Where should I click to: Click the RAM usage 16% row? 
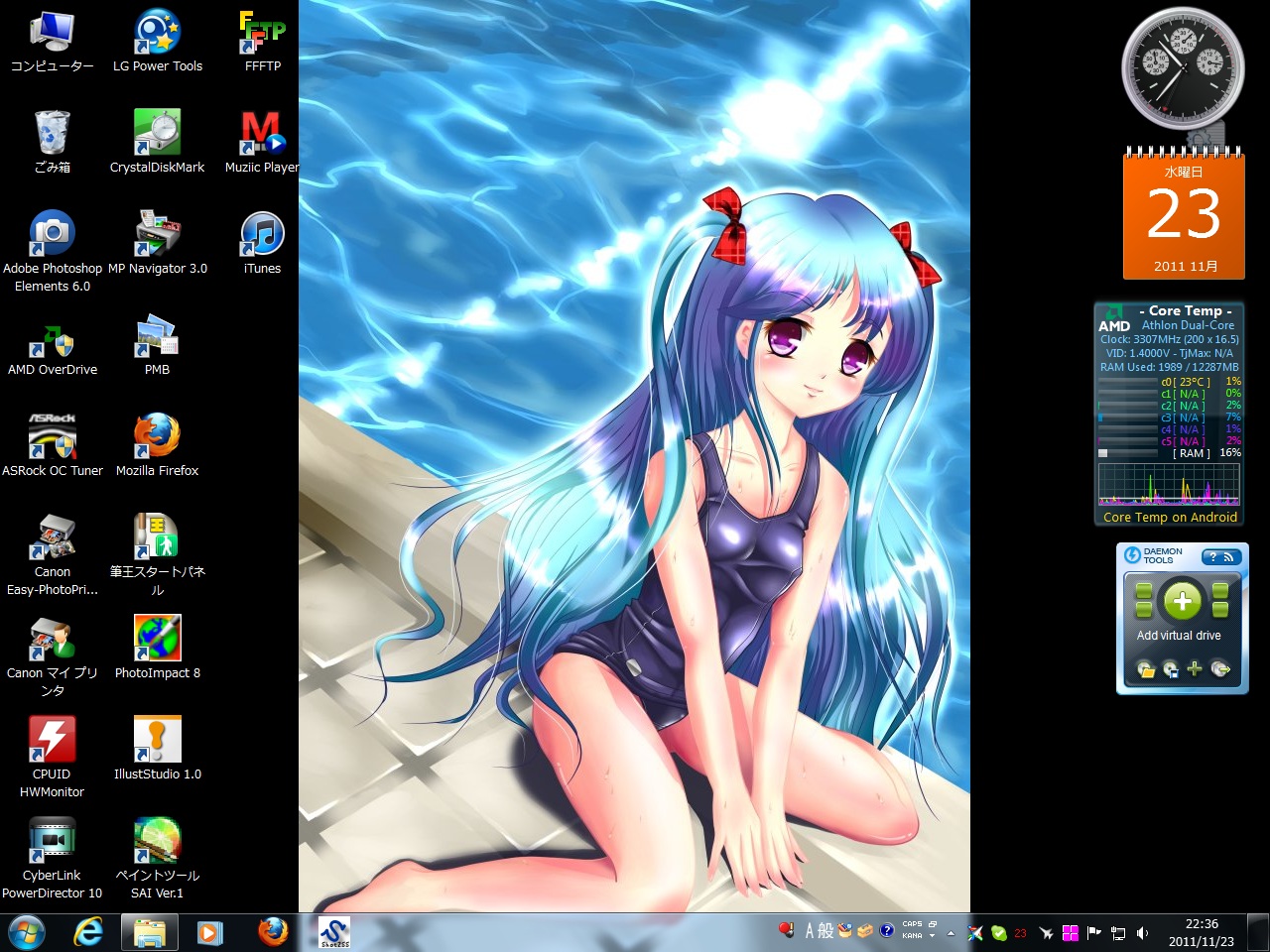[x=1170, y=453]
